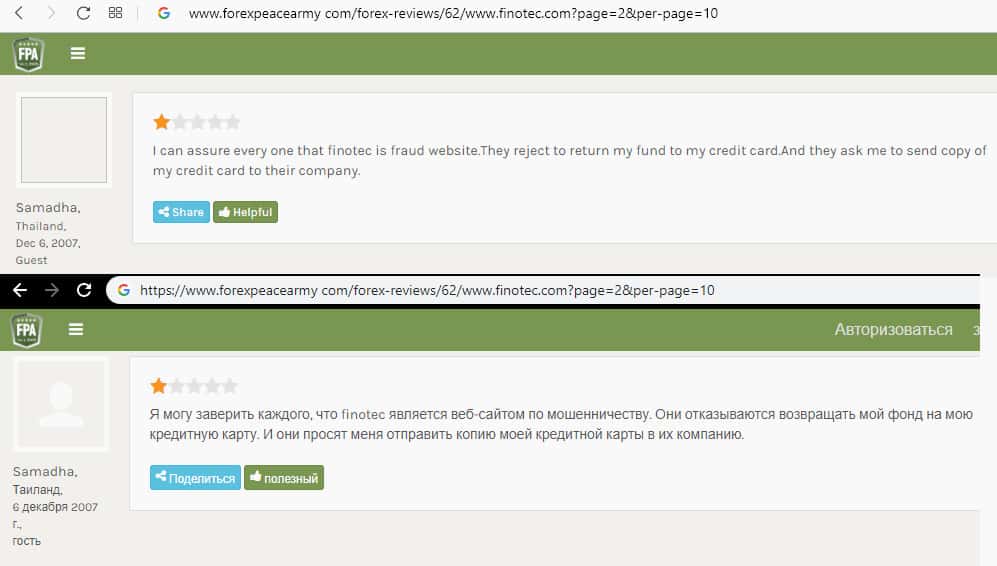Screen dimensions: 997x566
Task: Click the reload icon in lower dark toolbar
Action: click(84, 290)
